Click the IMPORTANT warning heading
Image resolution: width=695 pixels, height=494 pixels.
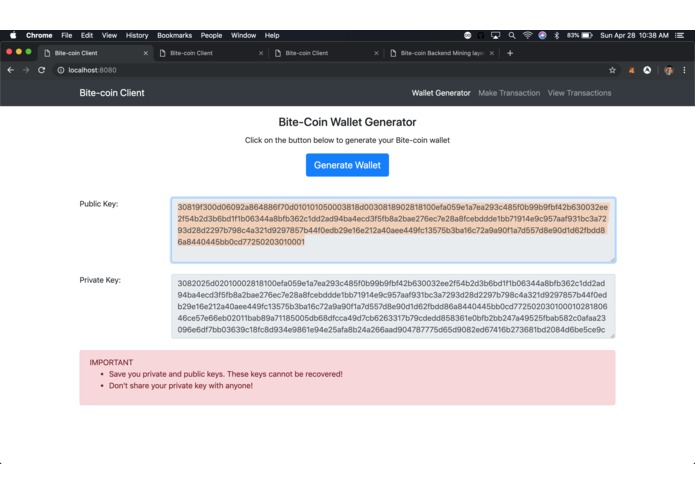[x=111, y=362]
